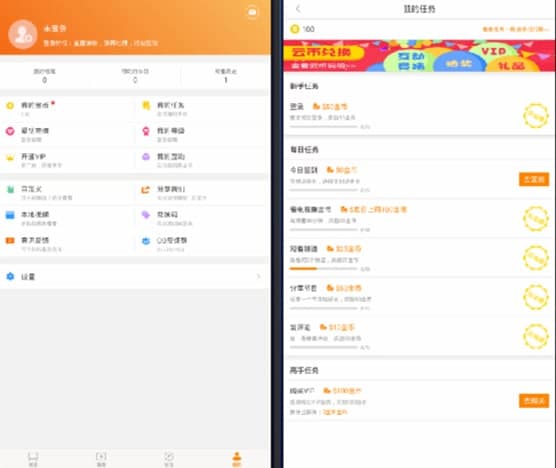Tap the orange feedback icon entry
Viewport: 556px width, 468px height.
tap(10, 240)
